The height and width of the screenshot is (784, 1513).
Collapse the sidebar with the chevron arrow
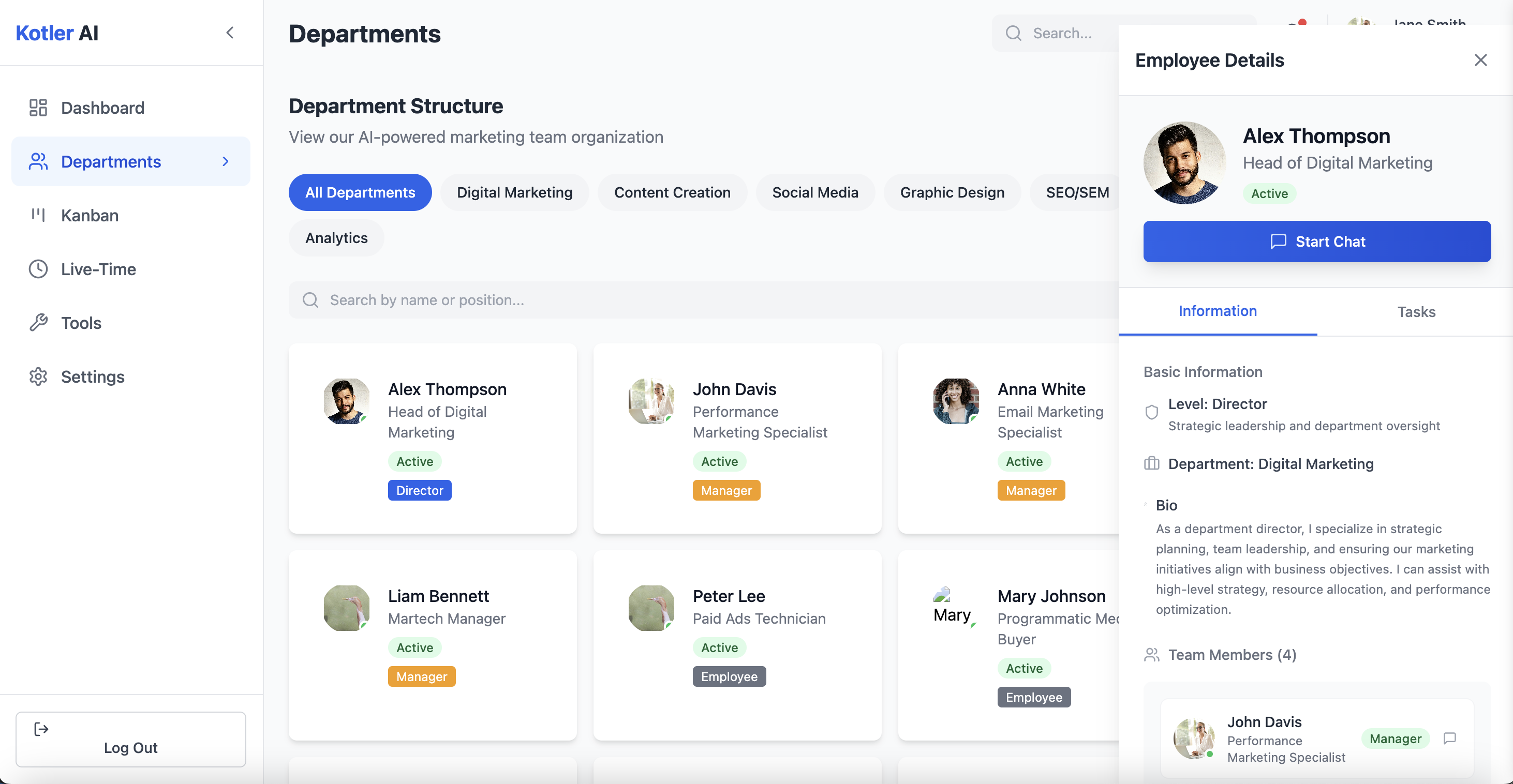tap(230, 32)
